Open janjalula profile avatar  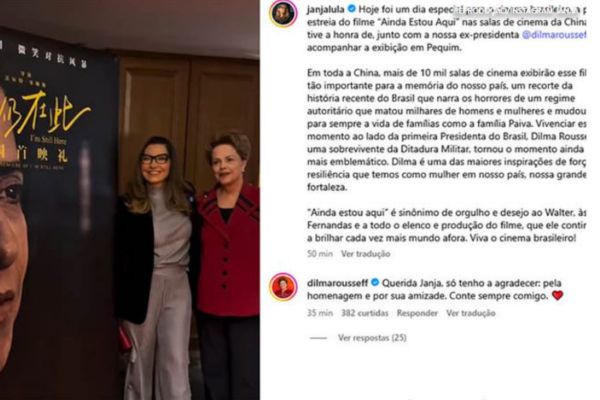click(283, 14)
